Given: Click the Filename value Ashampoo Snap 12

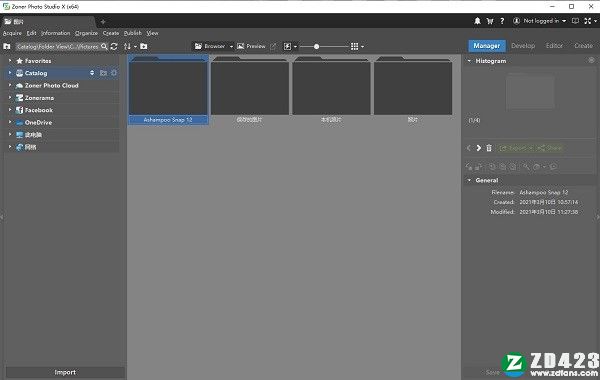Looking at the screenshot, I should click(543, 192).
